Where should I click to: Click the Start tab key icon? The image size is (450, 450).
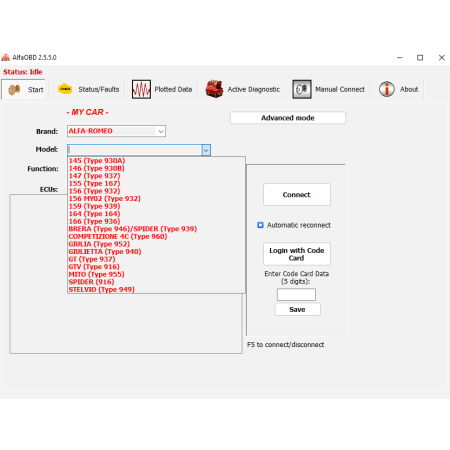pos(14,89)
